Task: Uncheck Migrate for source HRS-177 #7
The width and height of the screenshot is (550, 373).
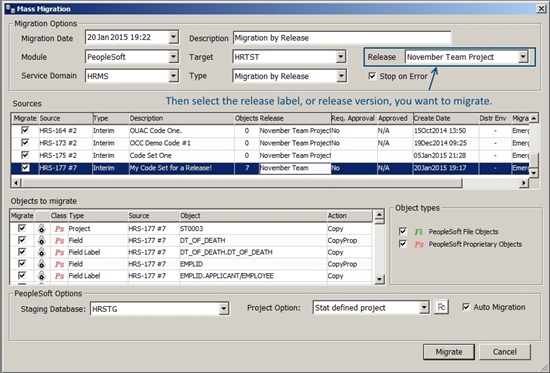Action: click(x=25, y=168)
